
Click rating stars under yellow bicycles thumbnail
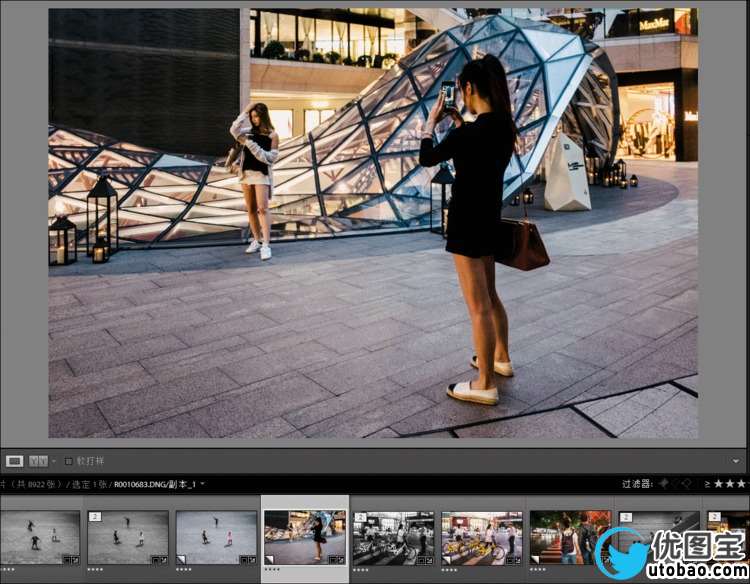point(449,570)
